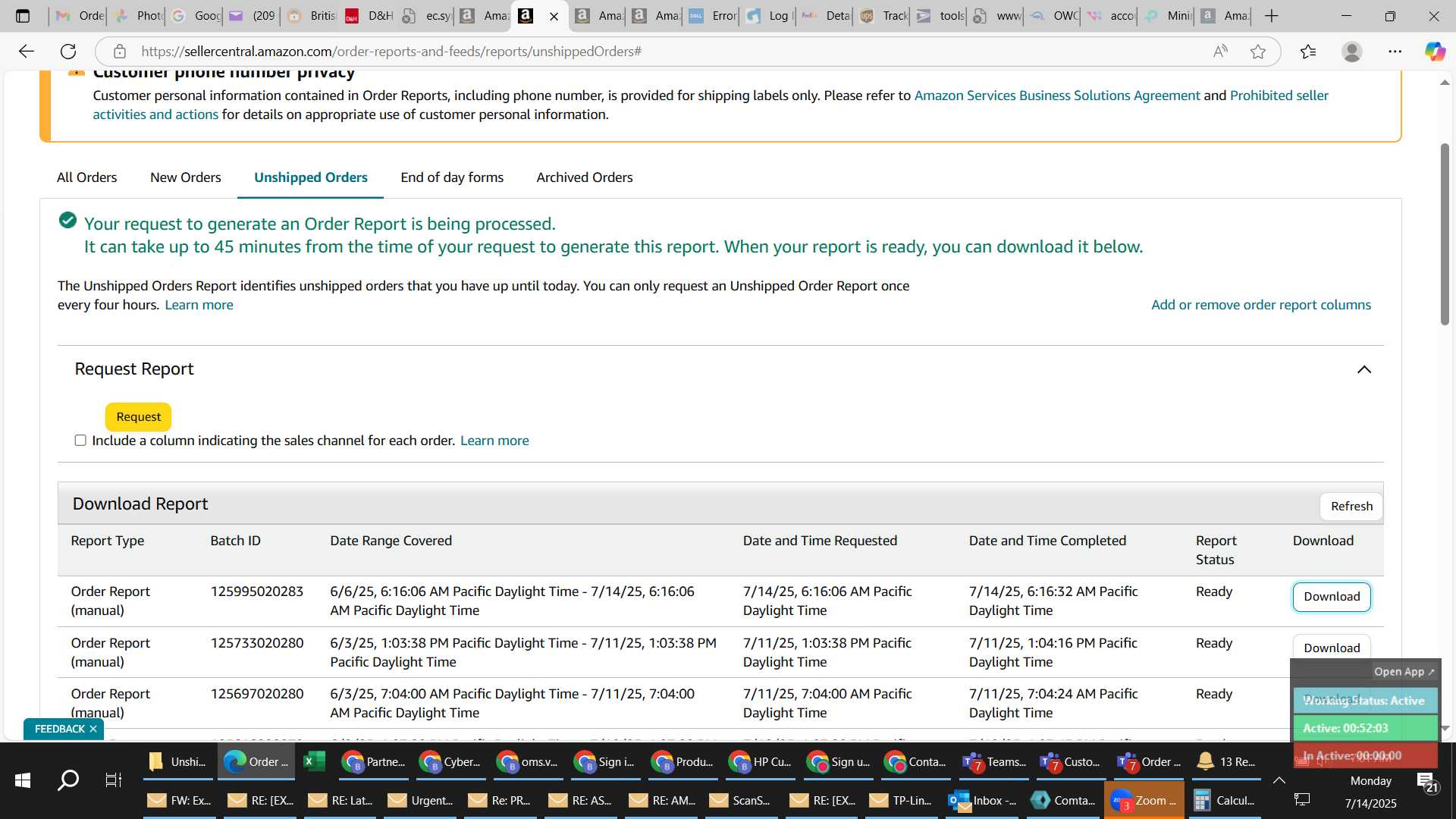This screenshot has width=1456, height=819.
Task: Click Learn more beside sales channel checkbox
Action: point(494,441)
